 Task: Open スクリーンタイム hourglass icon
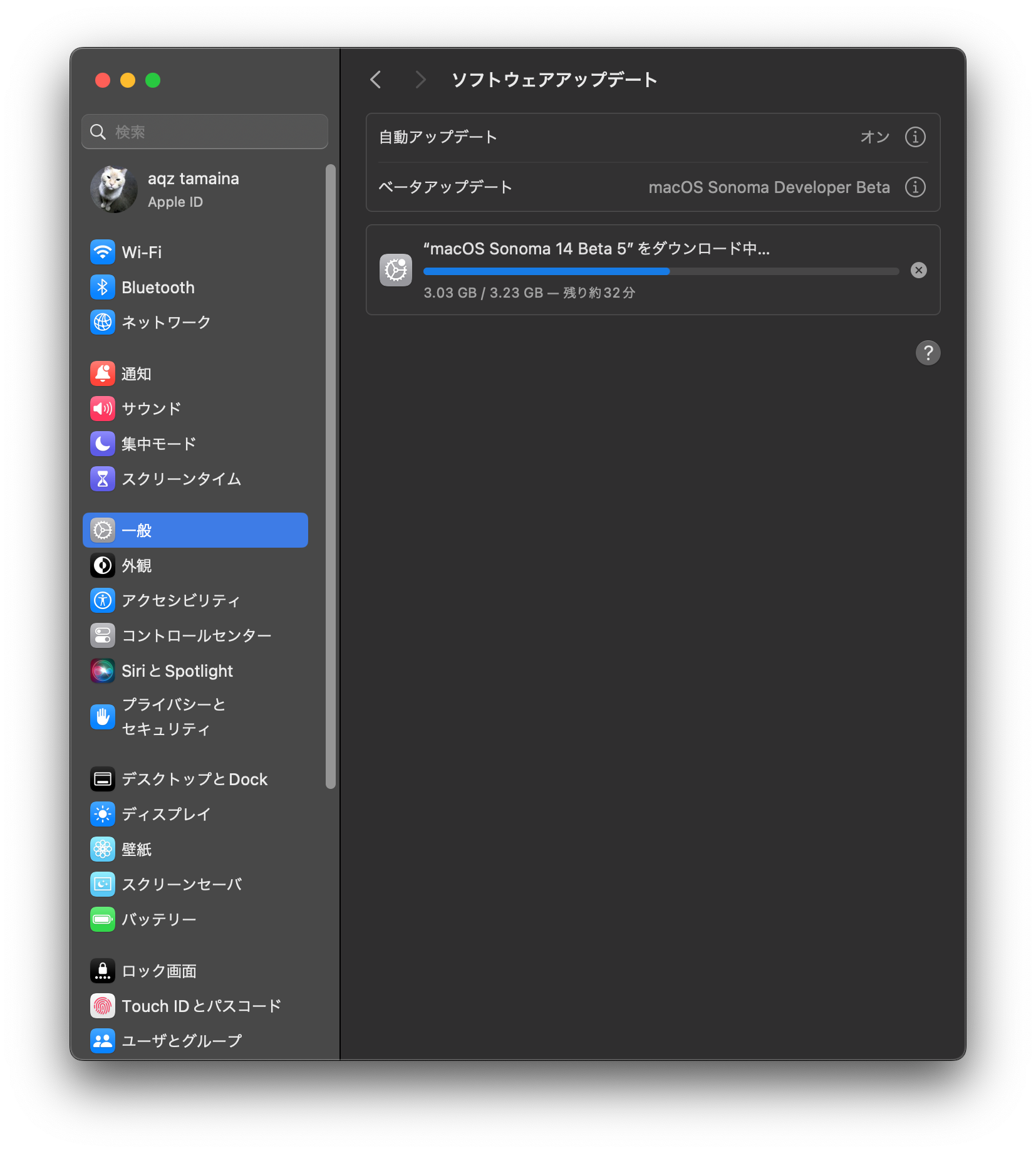tap(103, 479)
